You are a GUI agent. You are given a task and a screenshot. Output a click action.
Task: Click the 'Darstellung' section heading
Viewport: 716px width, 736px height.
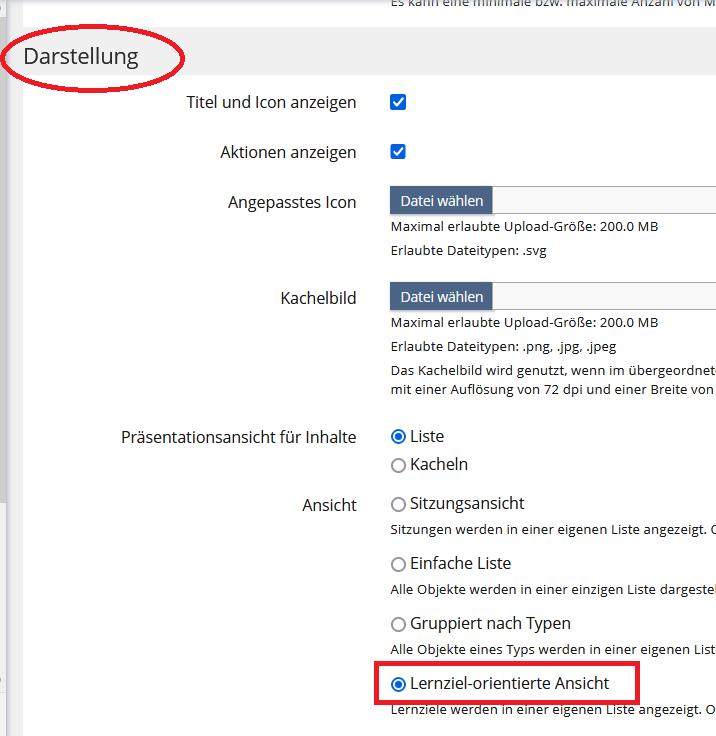point(81,56)
